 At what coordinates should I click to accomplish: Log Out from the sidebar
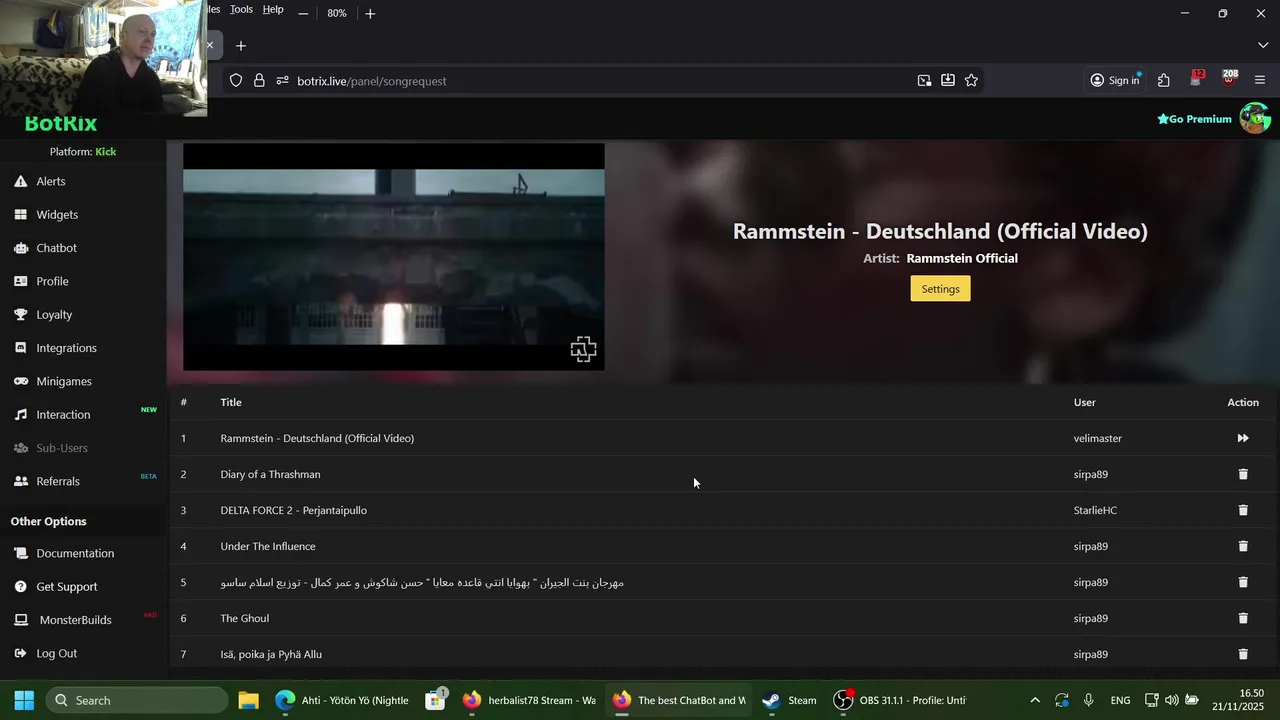(x=56, y=653)
